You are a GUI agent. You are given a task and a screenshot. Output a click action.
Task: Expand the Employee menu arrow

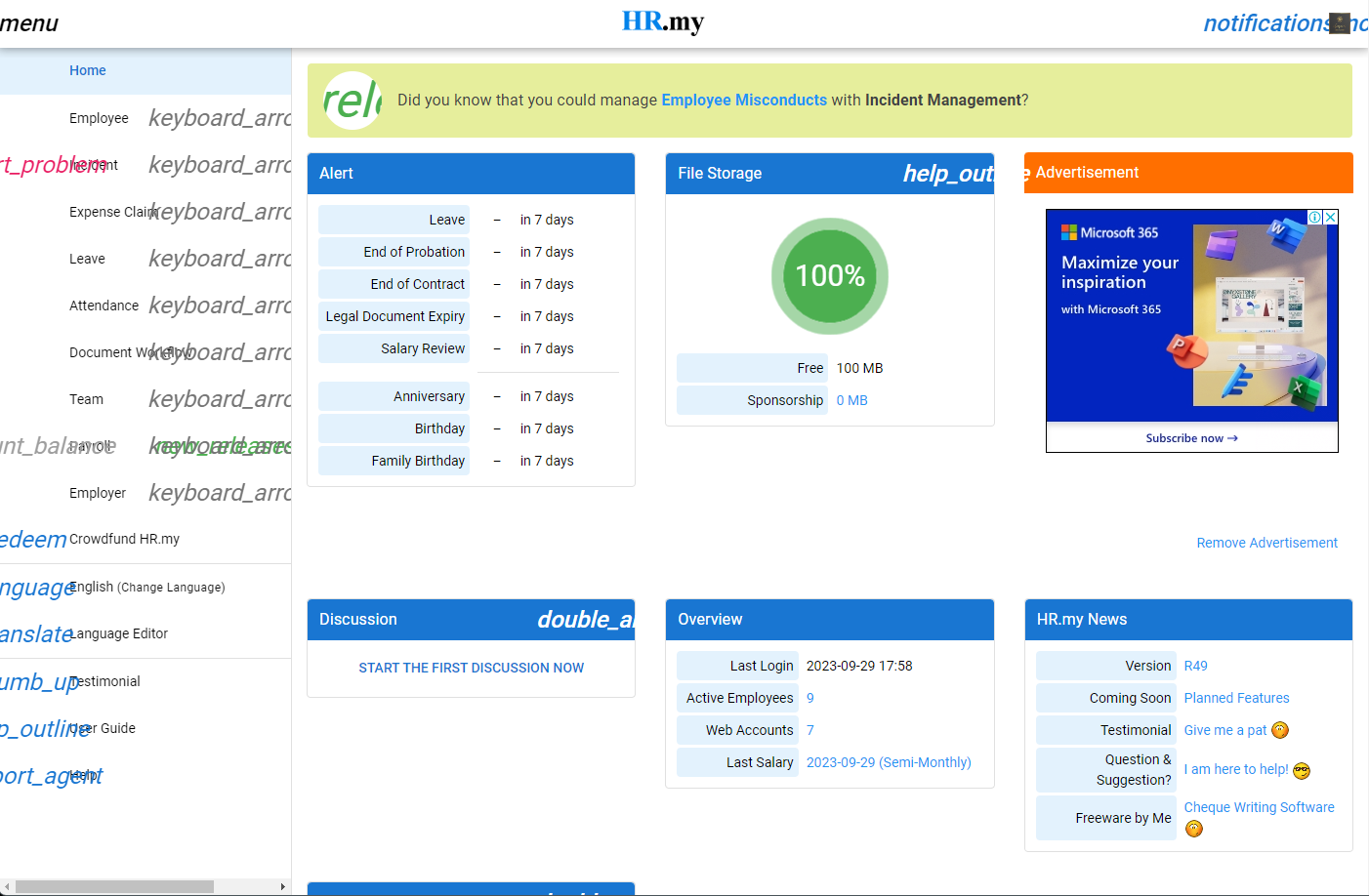pyautogui.click(x=220, y=118)
